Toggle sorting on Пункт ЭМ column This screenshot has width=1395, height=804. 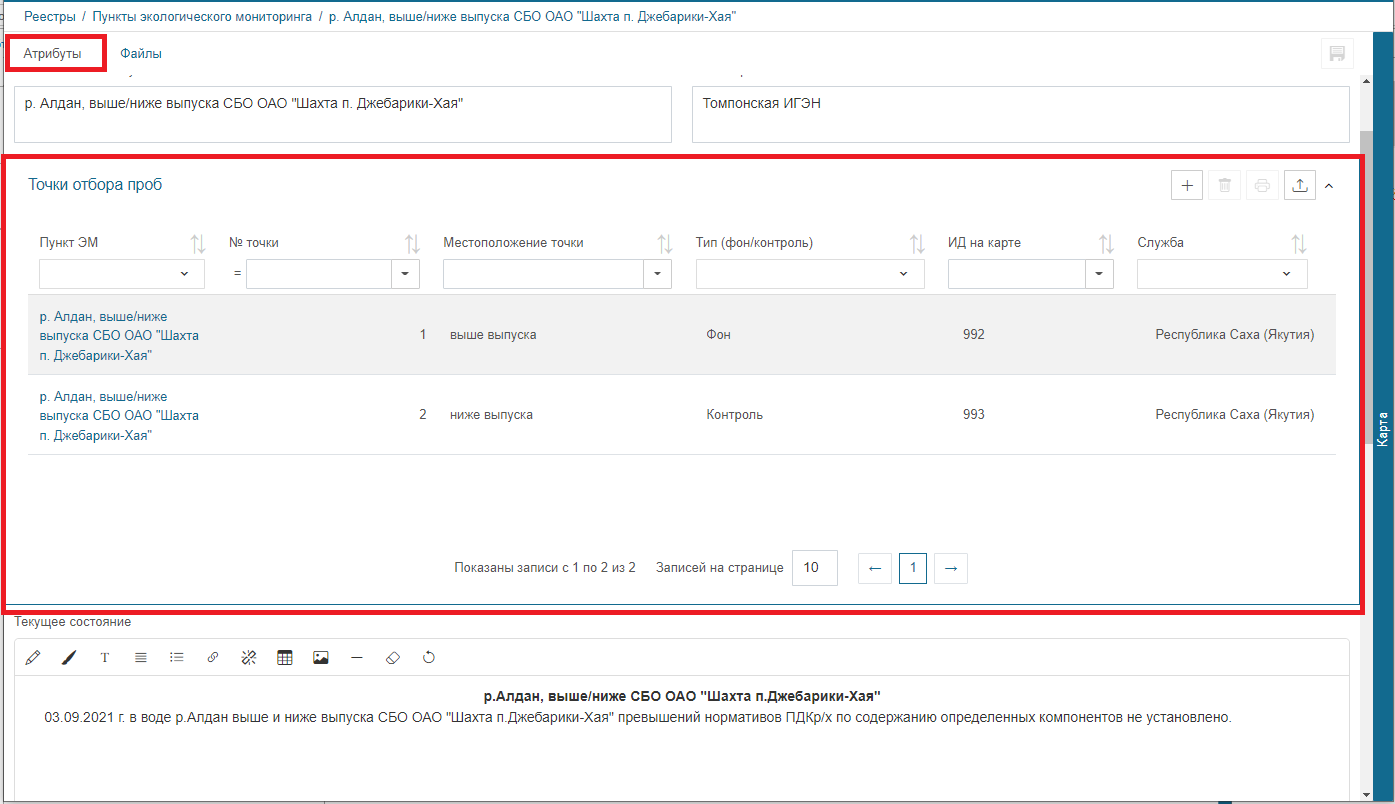coord(197,243)
